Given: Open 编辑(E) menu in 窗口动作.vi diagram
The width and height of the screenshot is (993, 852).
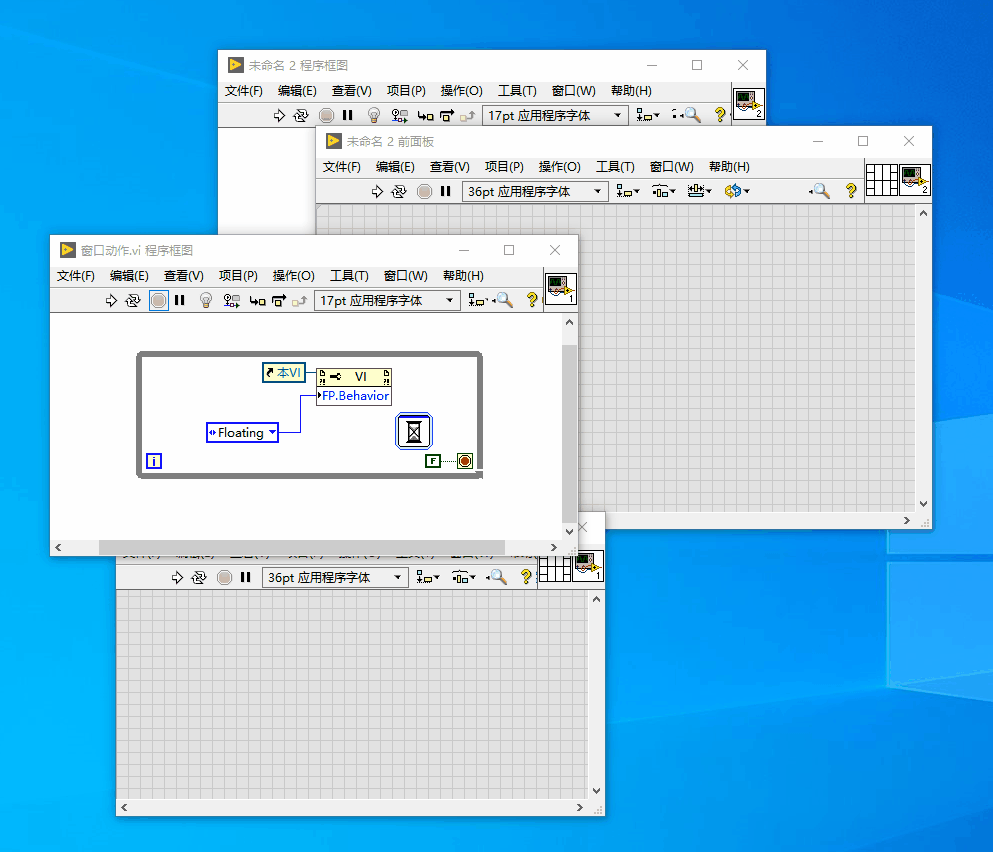Looking at the screenshot, I should 129,276.
